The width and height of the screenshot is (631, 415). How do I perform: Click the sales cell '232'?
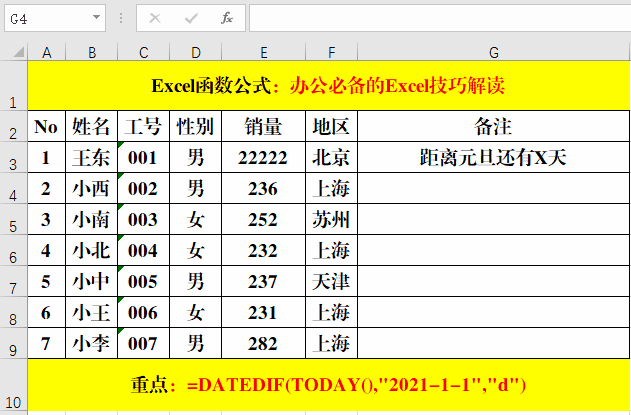pos(264,250)
